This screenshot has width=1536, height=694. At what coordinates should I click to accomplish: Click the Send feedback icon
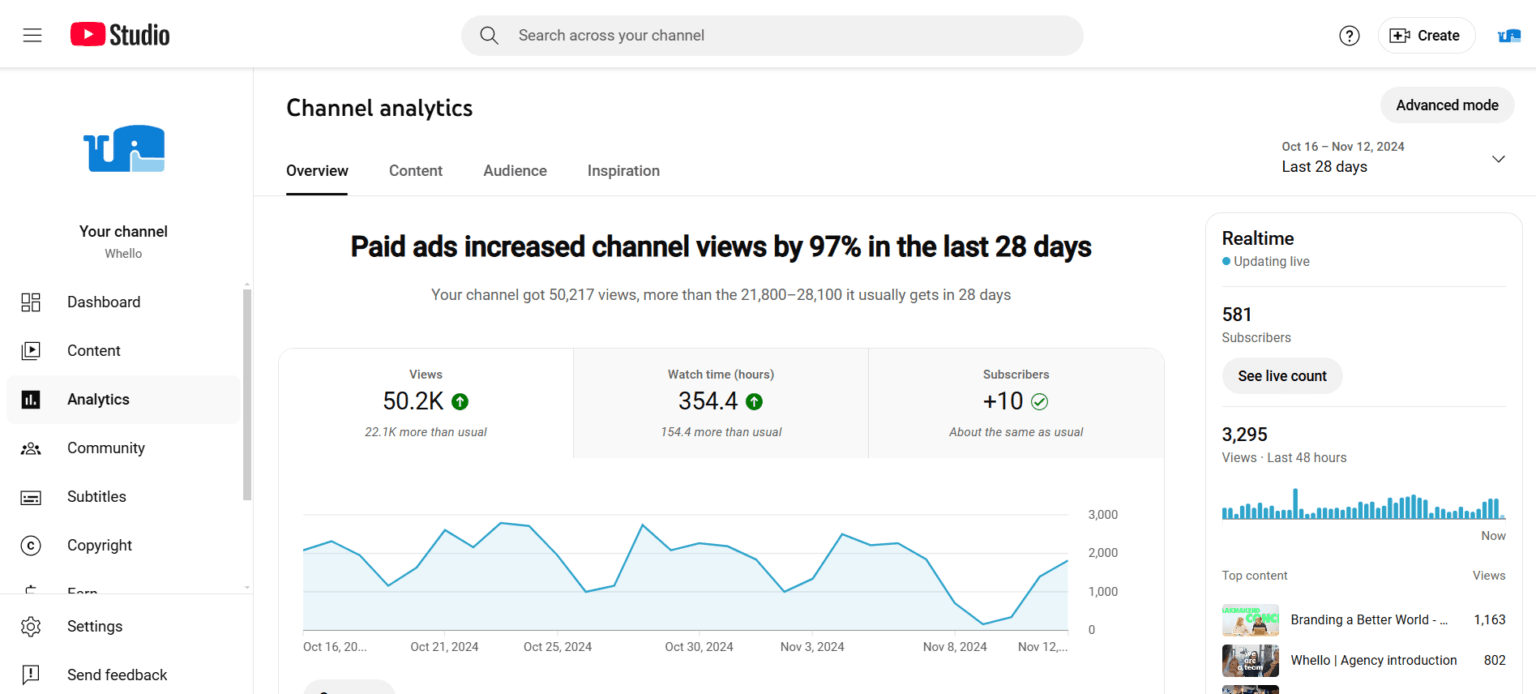tap(31, 675)
